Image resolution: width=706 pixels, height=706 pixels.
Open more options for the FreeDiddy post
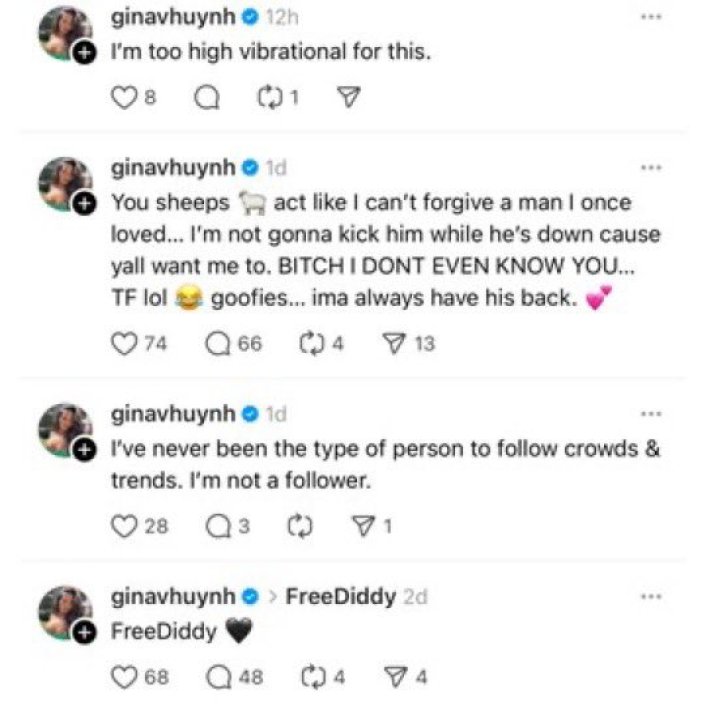tap(651, 597)
